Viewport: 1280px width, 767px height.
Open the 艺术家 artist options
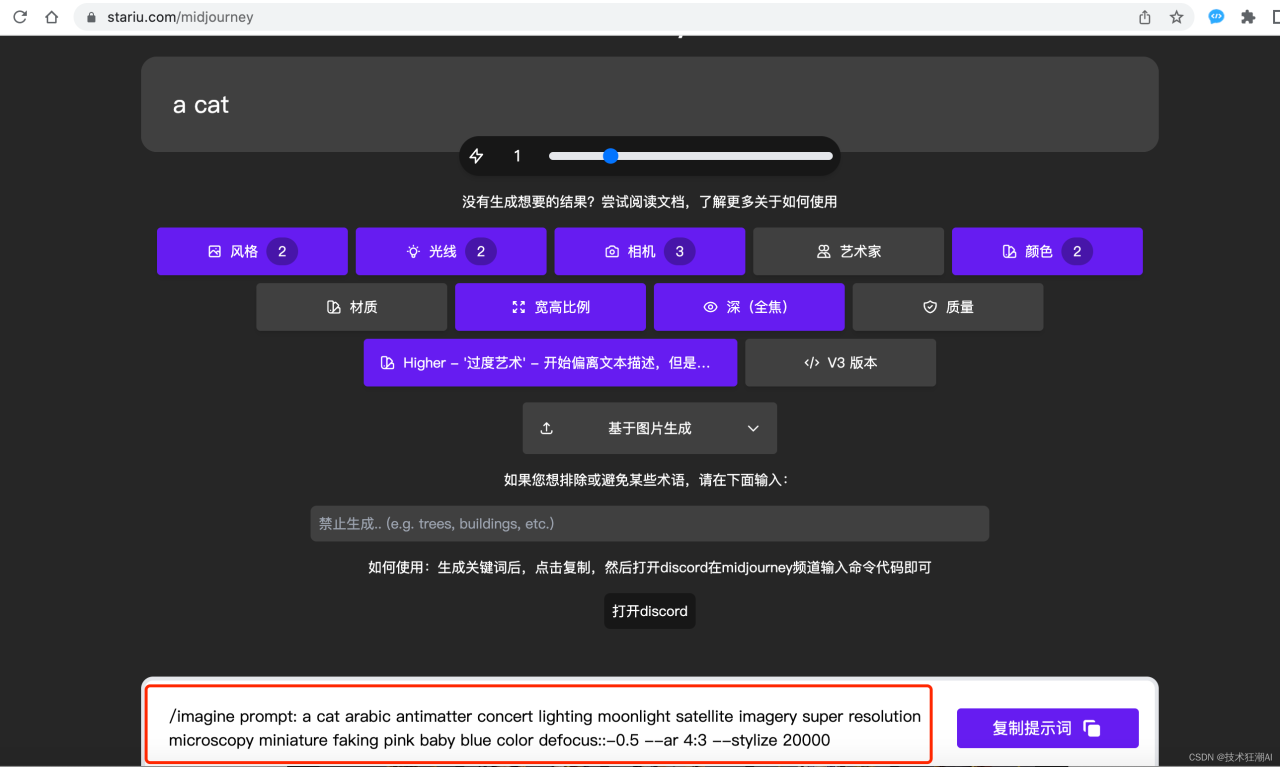(848, 251)
